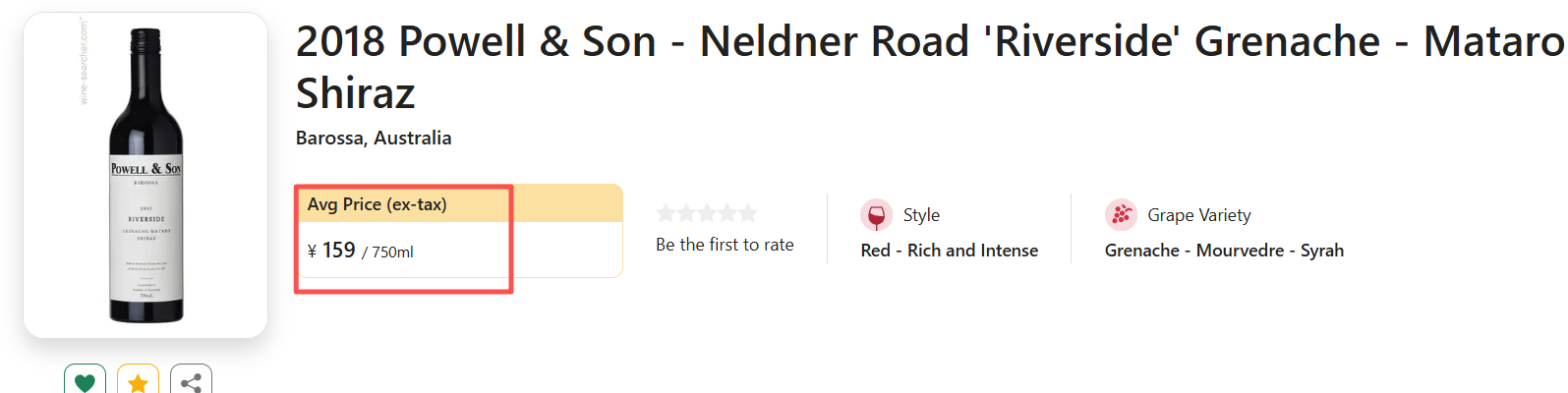Select the third rating star

708,213
